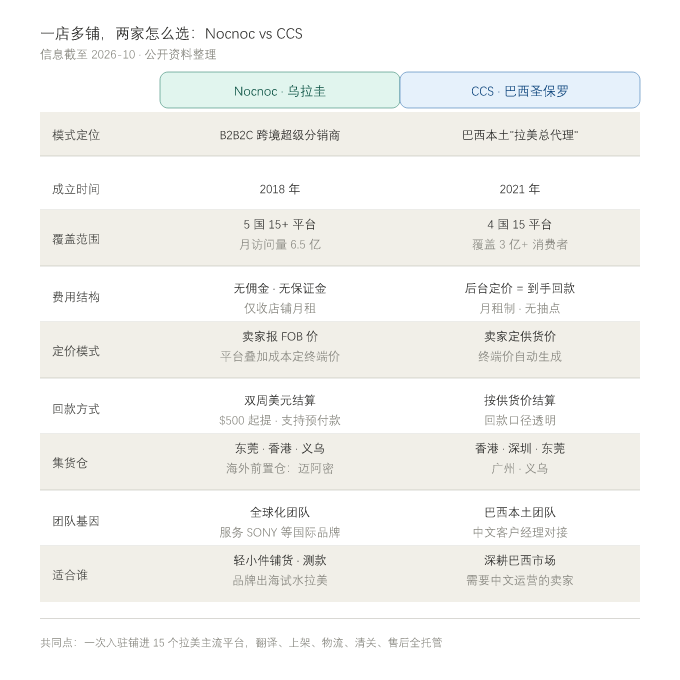Select cell 5 国 15+ 平台

point(280,224)
